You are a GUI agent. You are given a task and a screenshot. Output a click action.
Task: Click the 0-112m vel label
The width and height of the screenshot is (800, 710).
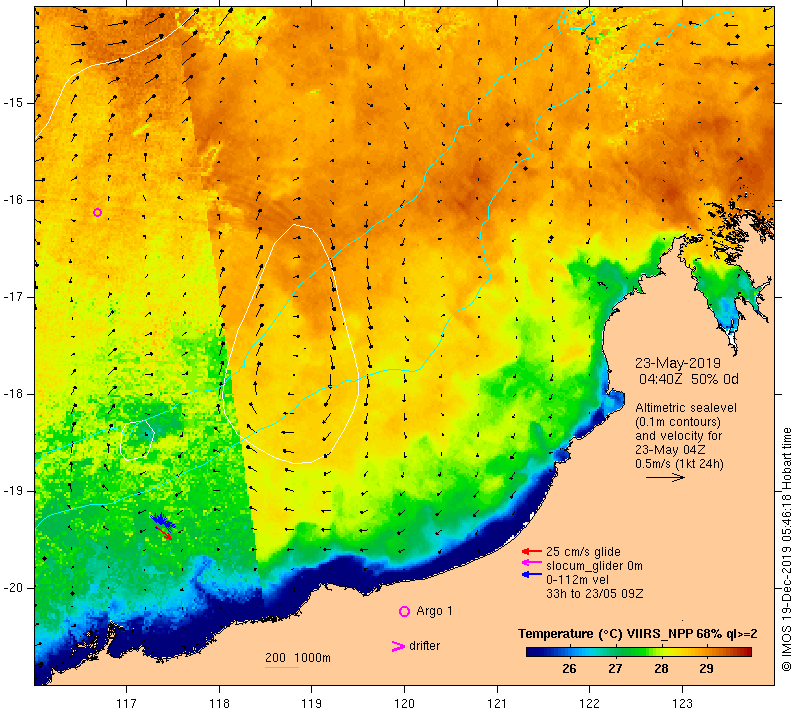pos(577,579)
